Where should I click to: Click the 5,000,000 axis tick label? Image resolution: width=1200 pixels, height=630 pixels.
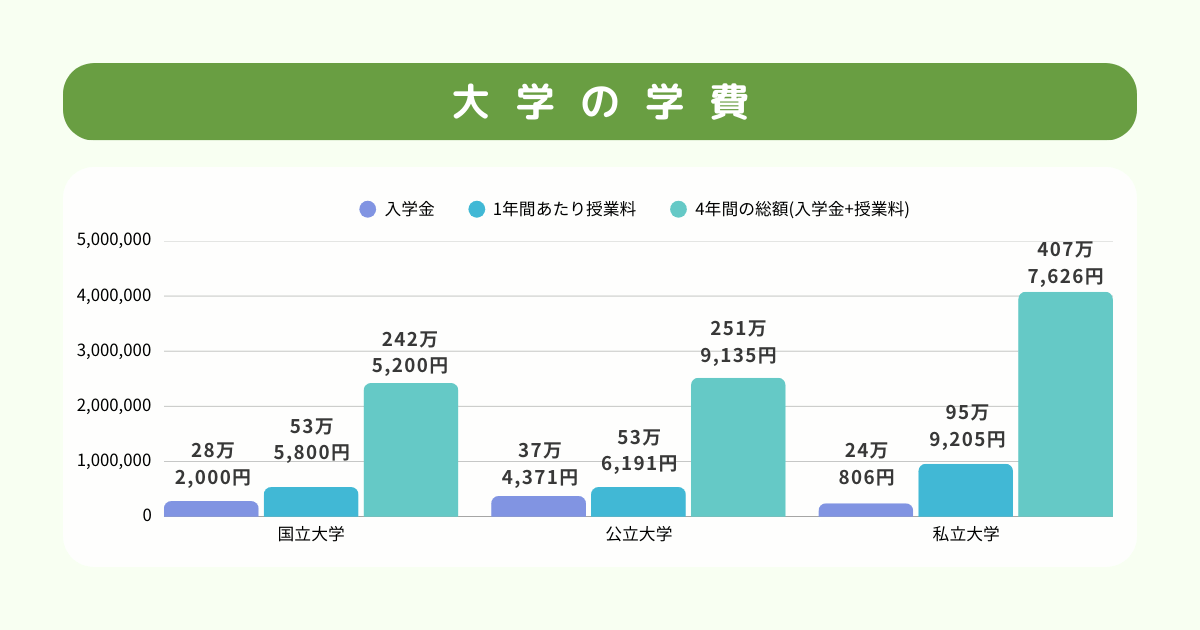[x=114, y=241]
